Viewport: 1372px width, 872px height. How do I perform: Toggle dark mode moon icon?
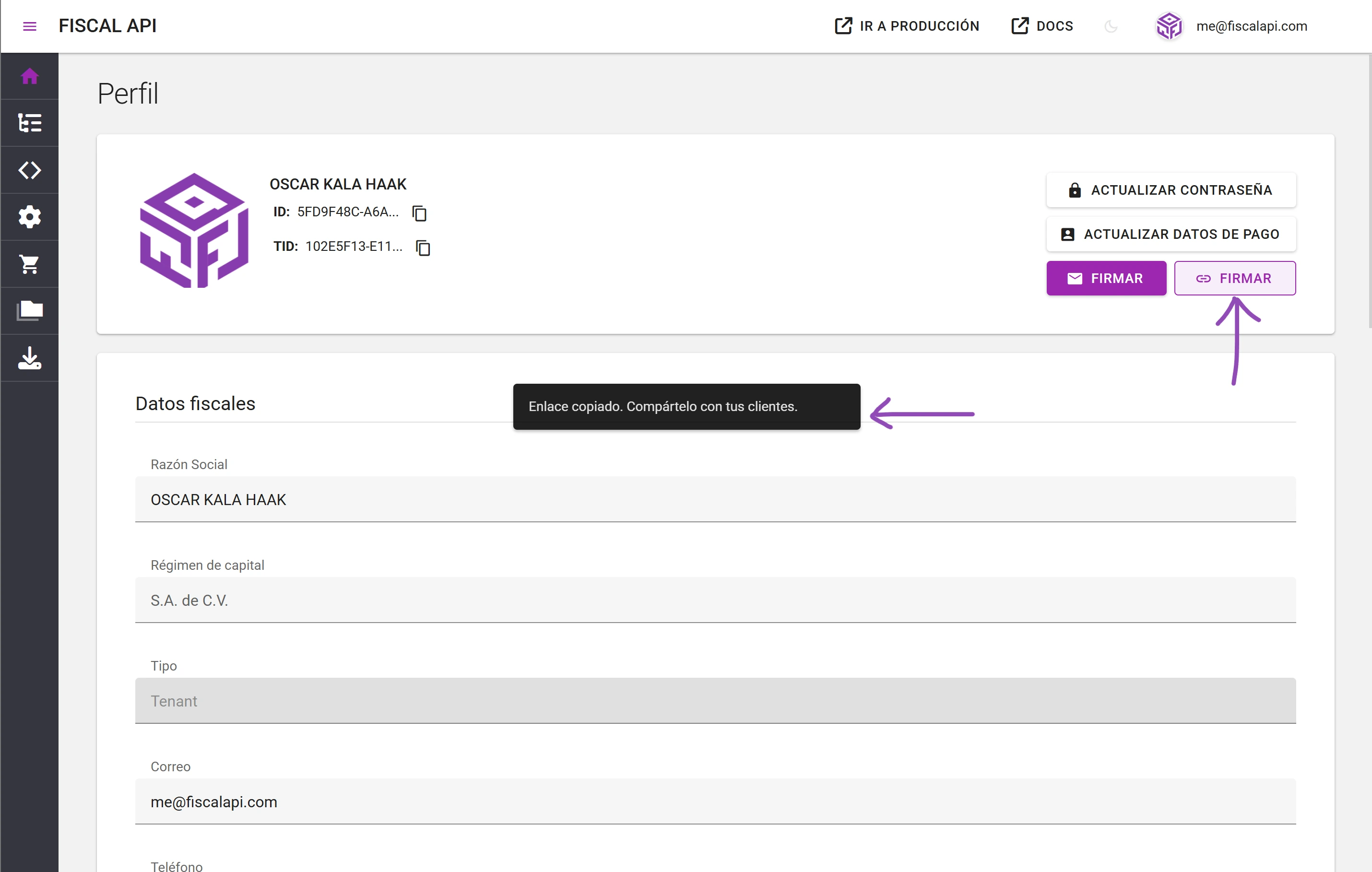[1111, 26]
